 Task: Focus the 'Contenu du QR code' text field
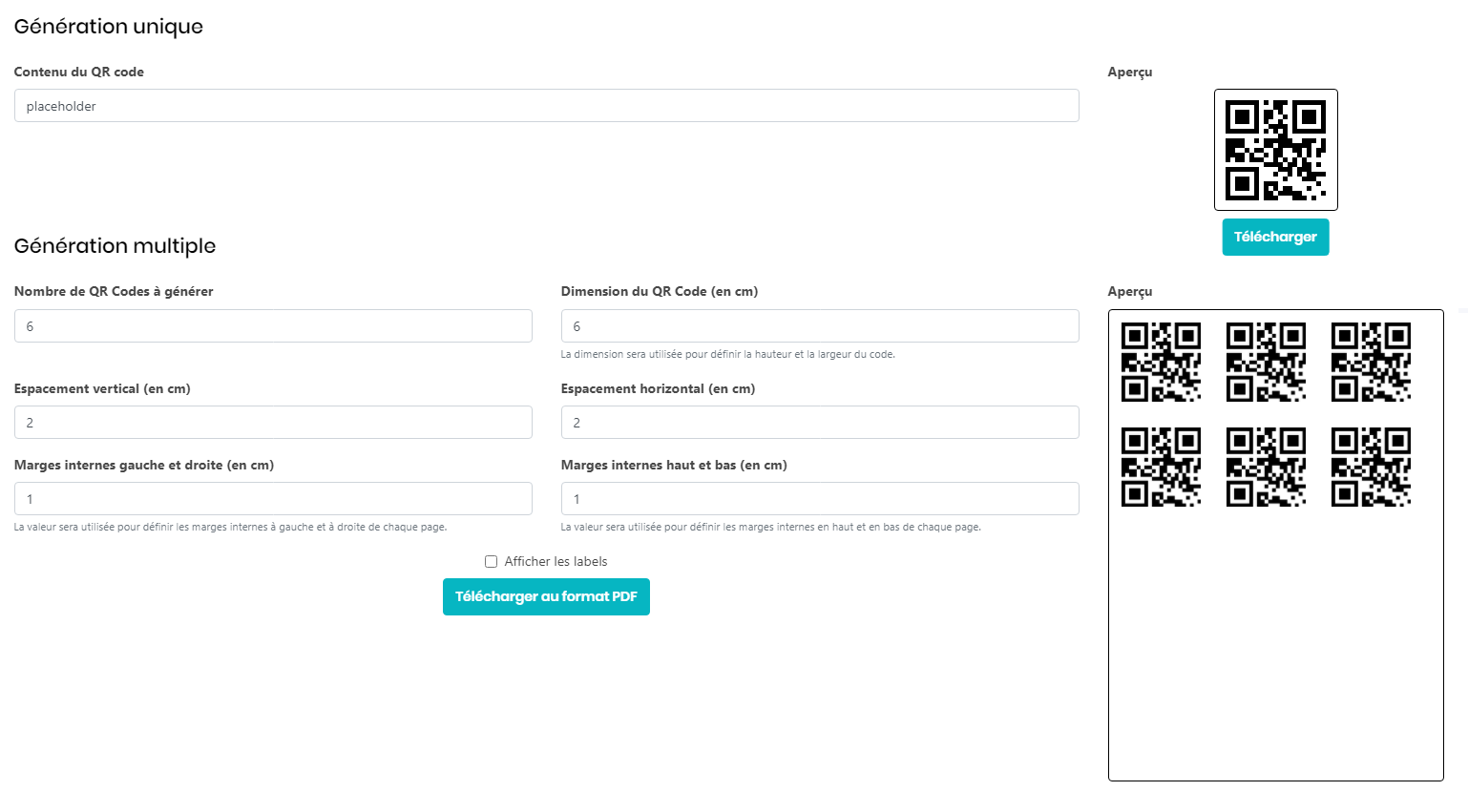point(546,106)
